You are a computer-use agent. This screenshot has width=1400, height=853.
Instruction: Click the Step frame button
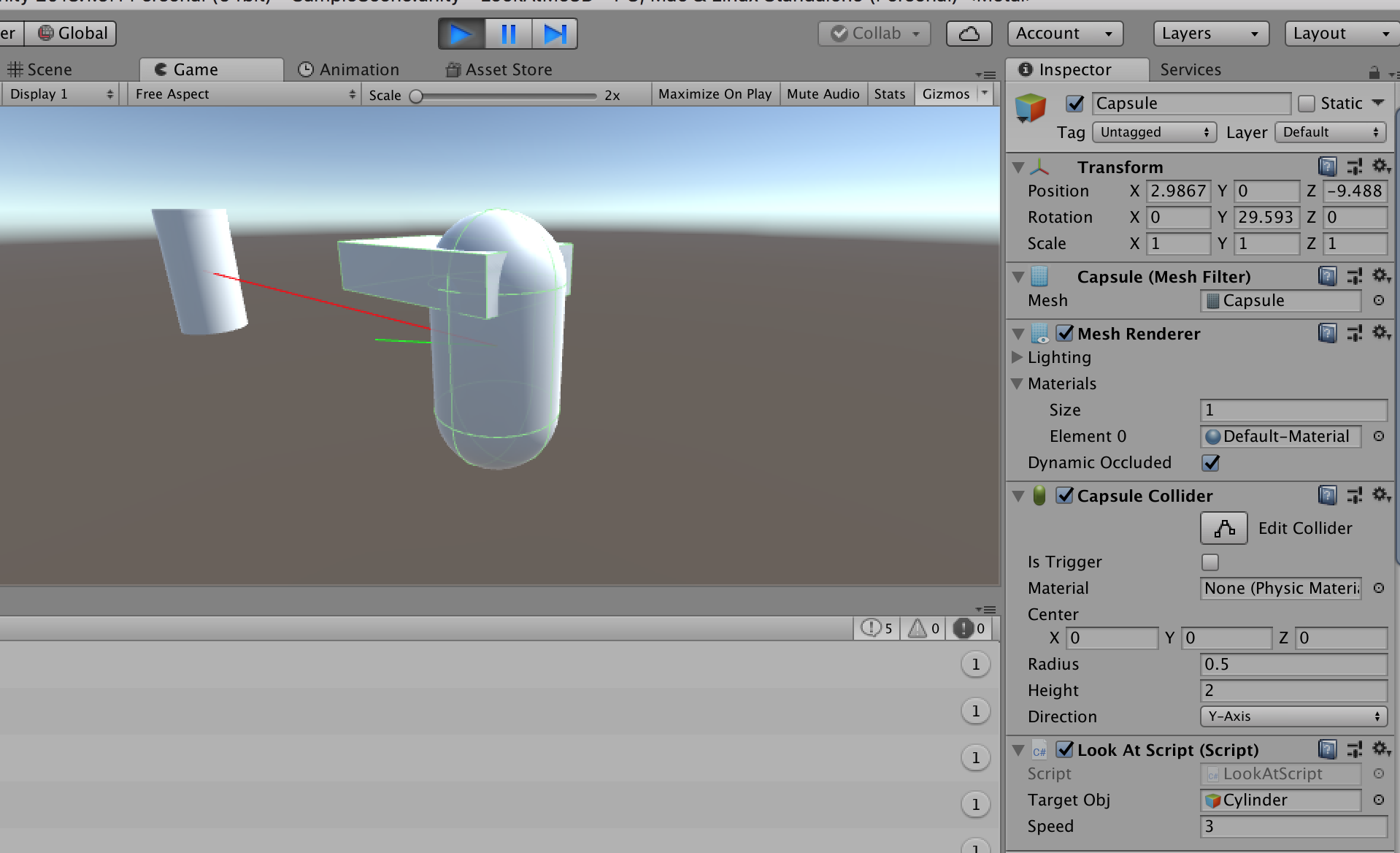point(555,34)
